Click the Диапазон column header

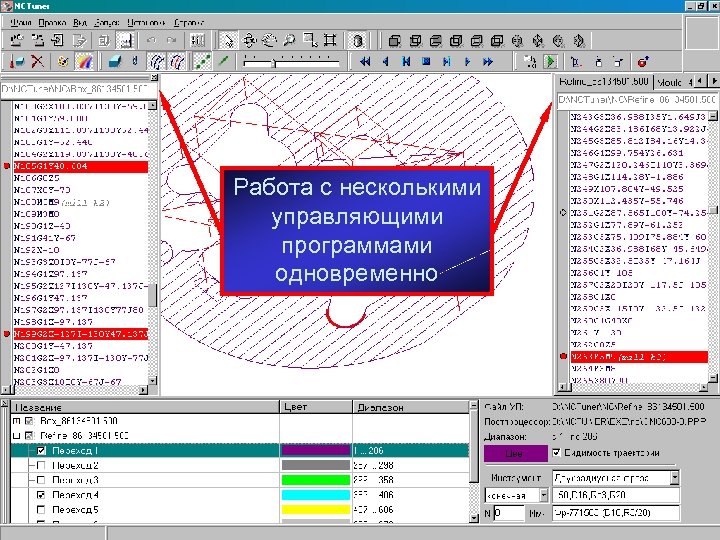pyautogui.click(x=411, y=407)
